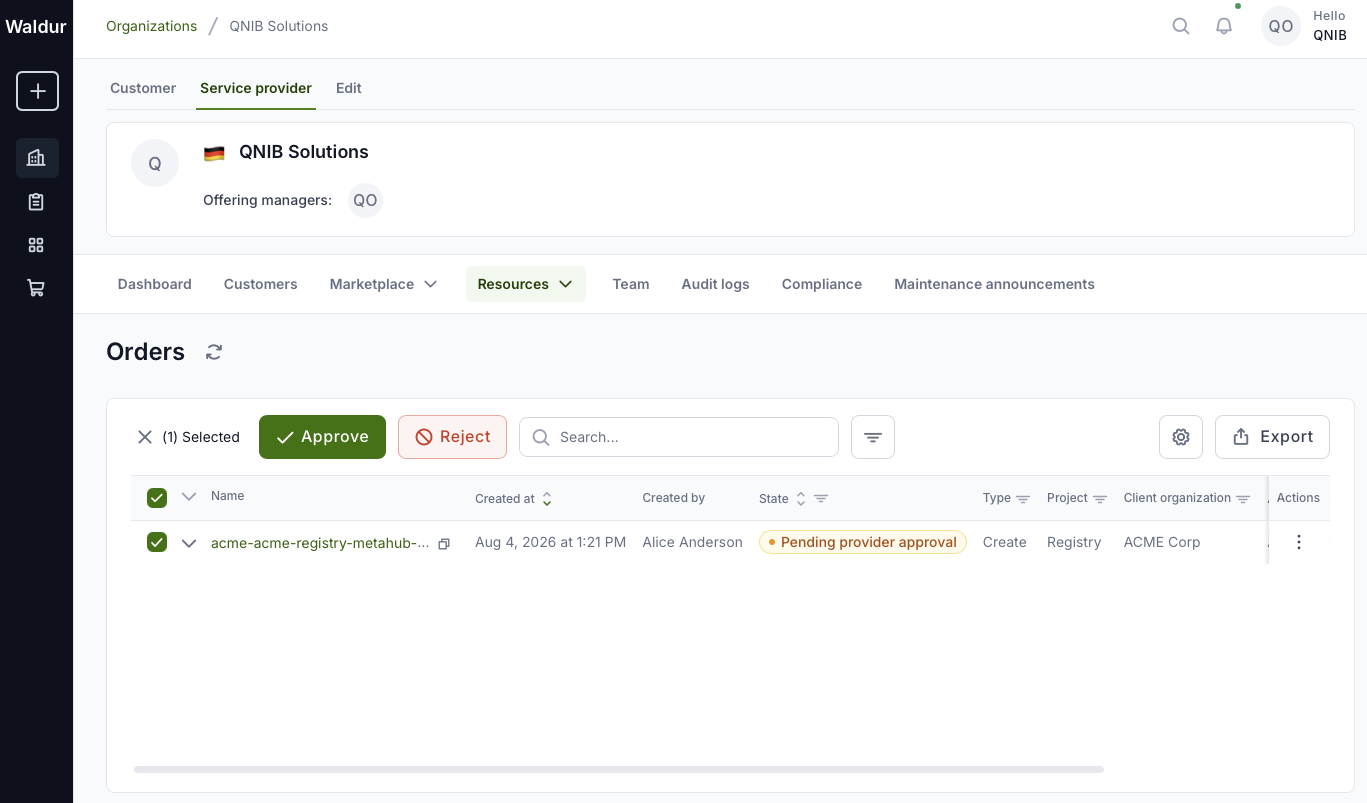Open the shopping cart icon in sidebar
This screenshot has width=1367, height=803.
pos(37,288)
